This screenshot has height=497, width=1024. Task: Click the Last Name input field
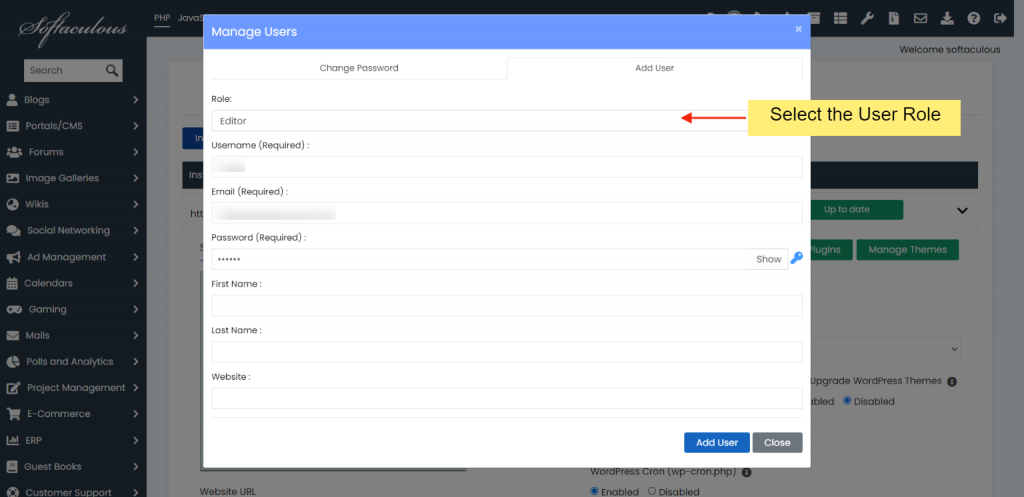[507, 352]
